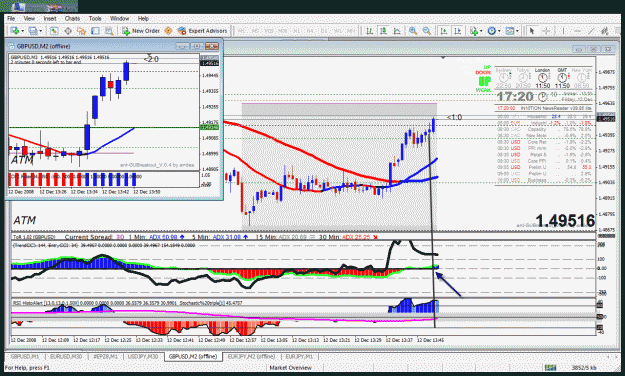Toggle the Expert Advisors button
Viewport: 625px width, 376px height.
pos(202,31)
